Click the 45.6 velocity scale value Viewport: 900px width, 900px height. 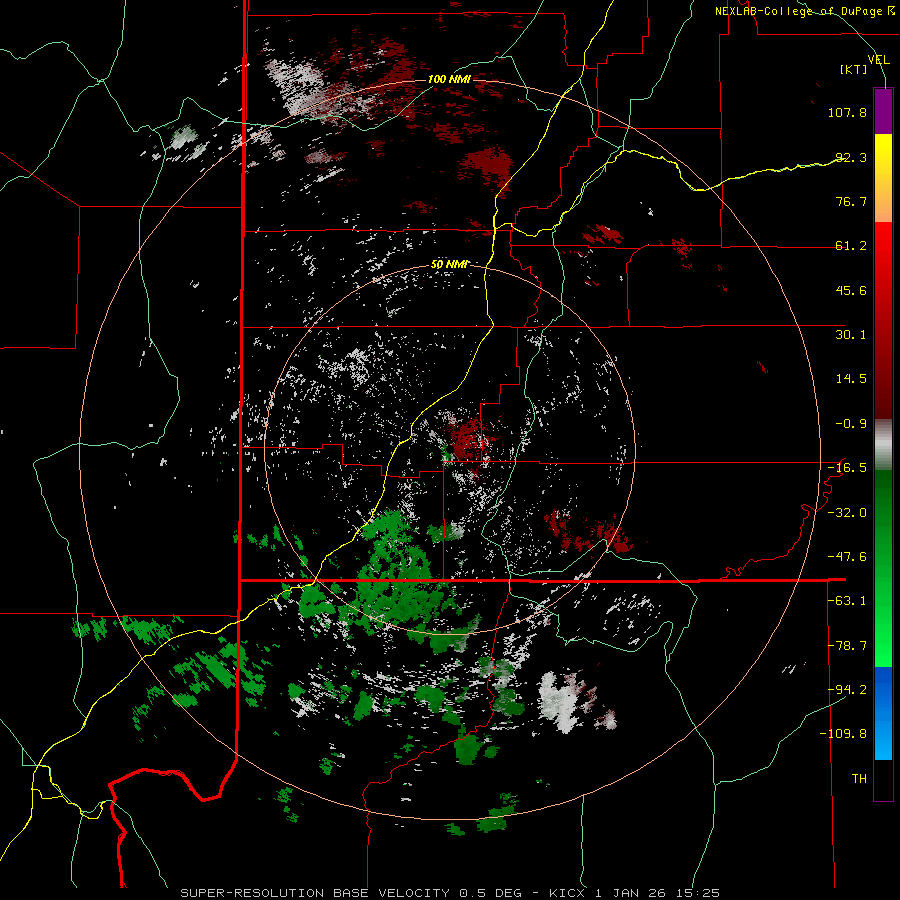[x=851, y=290]
